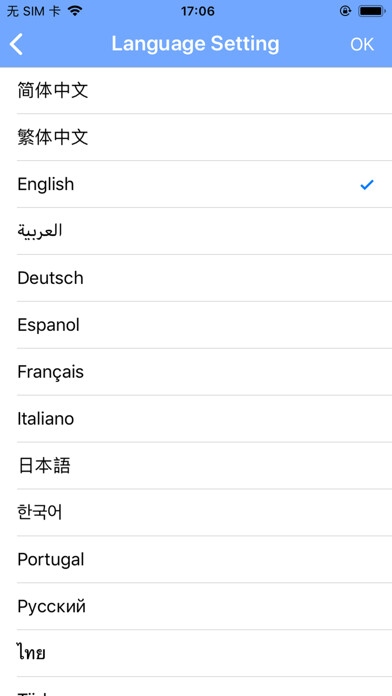Select the Arabic language row
This screenshot has height=696, width=392.
coord(196,231)
